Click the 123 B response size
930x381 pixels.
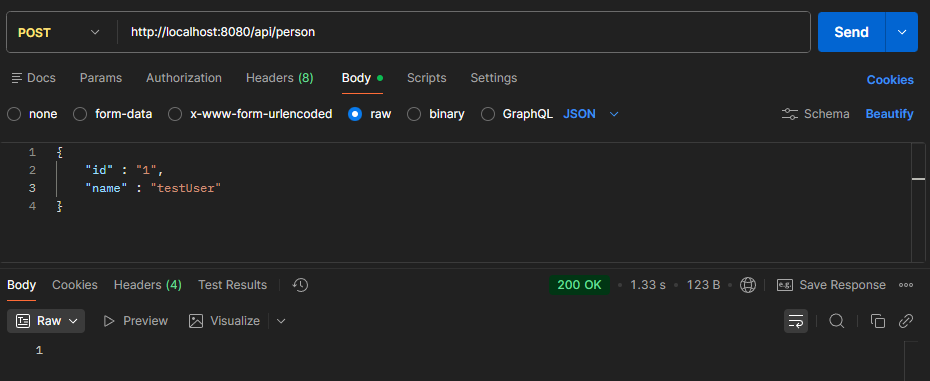[x=703, y=285]
